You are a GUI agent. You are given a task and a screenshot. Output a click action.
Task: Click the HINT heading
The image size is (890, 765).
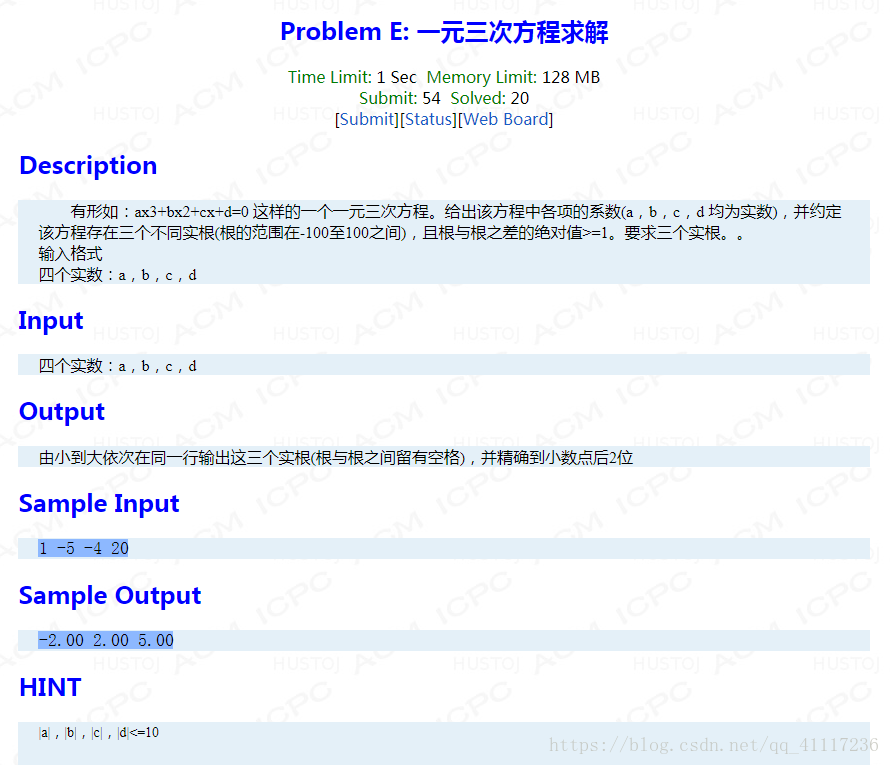coord(51,687)
